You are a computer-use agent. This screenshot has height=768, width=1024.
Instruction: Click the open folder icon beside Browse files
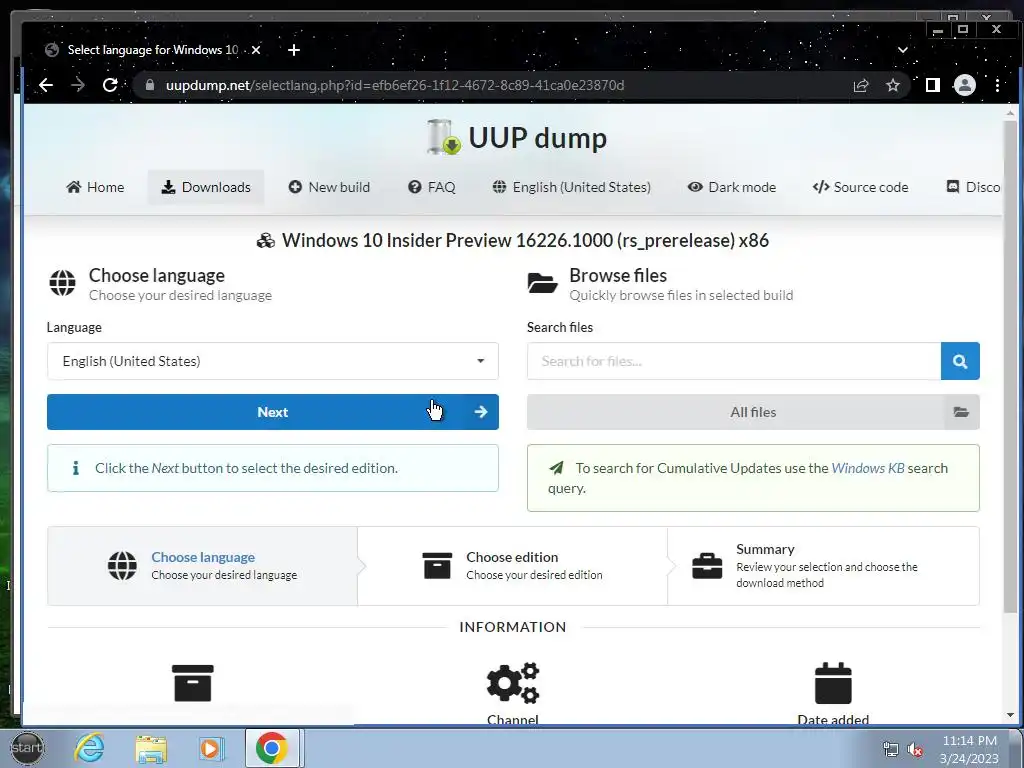click(x=542, y=283)
